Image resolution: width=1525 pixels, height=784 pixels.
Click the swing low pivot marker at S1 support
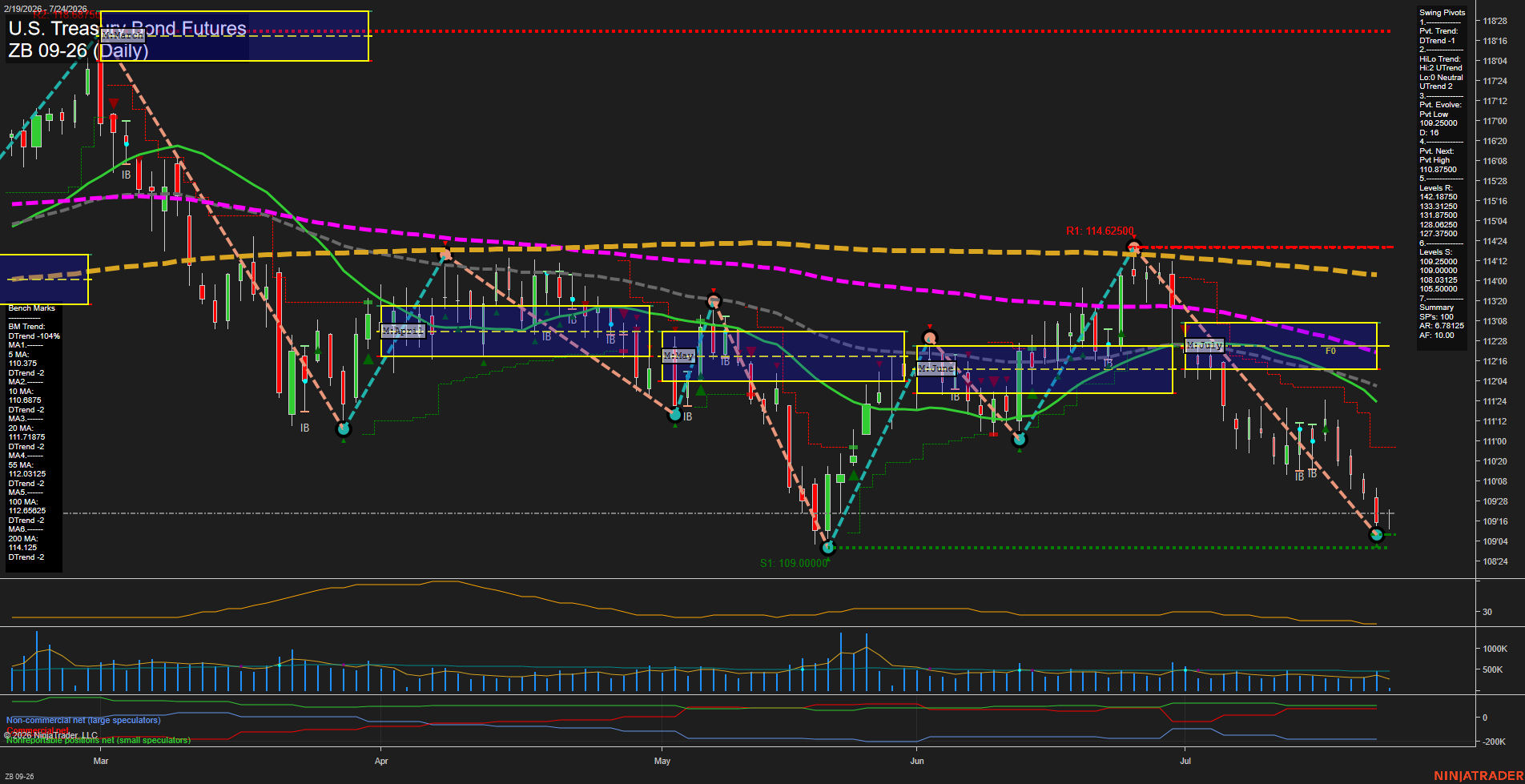tap(828, 548)
